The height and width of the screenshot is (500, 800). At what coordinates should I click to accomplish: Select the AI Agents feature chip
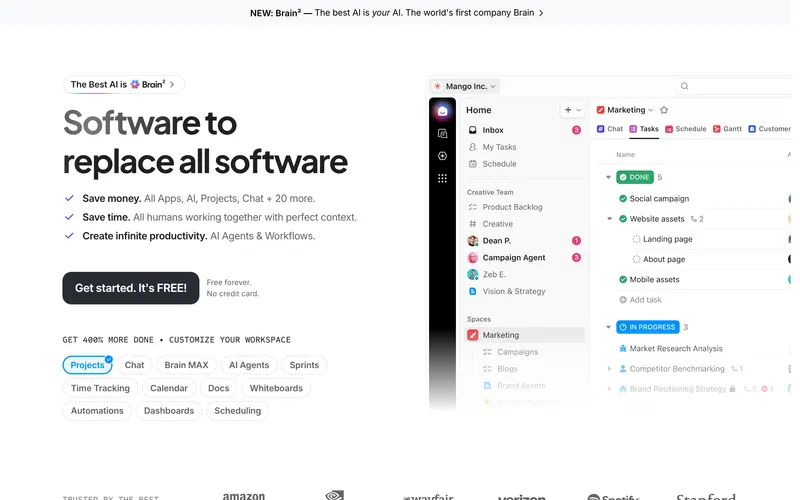pos(248,365)
